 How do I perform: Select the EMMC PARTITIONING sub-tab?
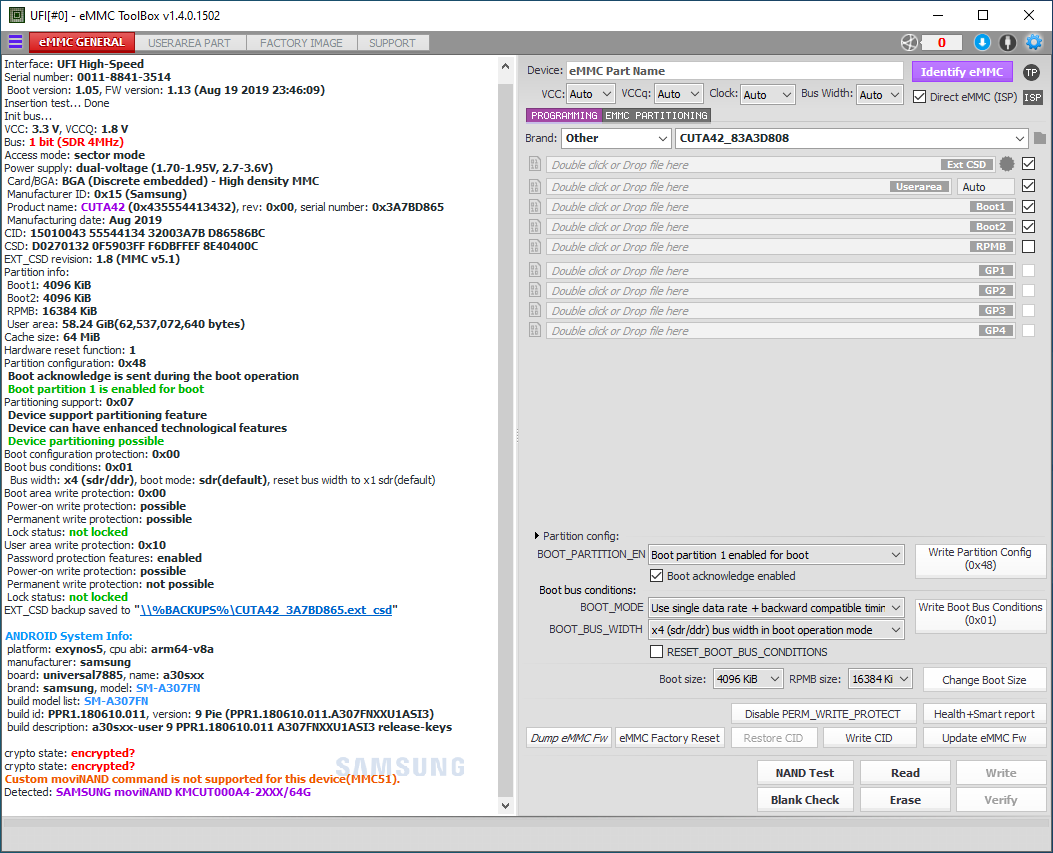coord(656,116)
